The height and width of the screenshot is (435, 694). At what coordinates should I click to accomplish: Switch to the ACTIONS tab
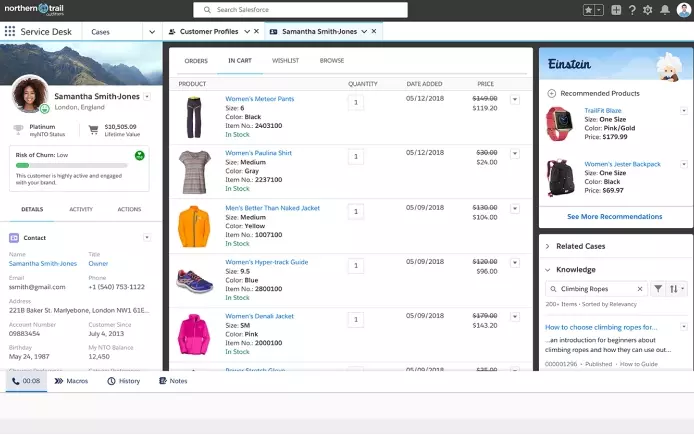(129, 209)
